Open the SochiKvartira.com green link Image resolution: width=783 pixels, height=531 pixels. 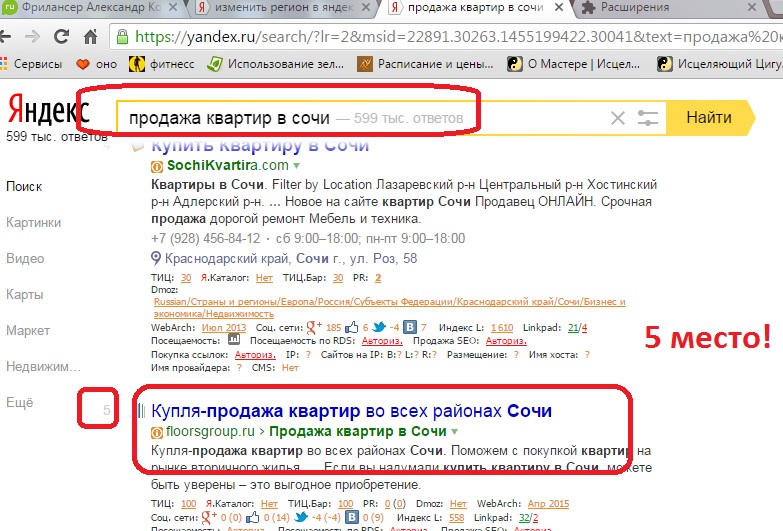pos(228,165)
